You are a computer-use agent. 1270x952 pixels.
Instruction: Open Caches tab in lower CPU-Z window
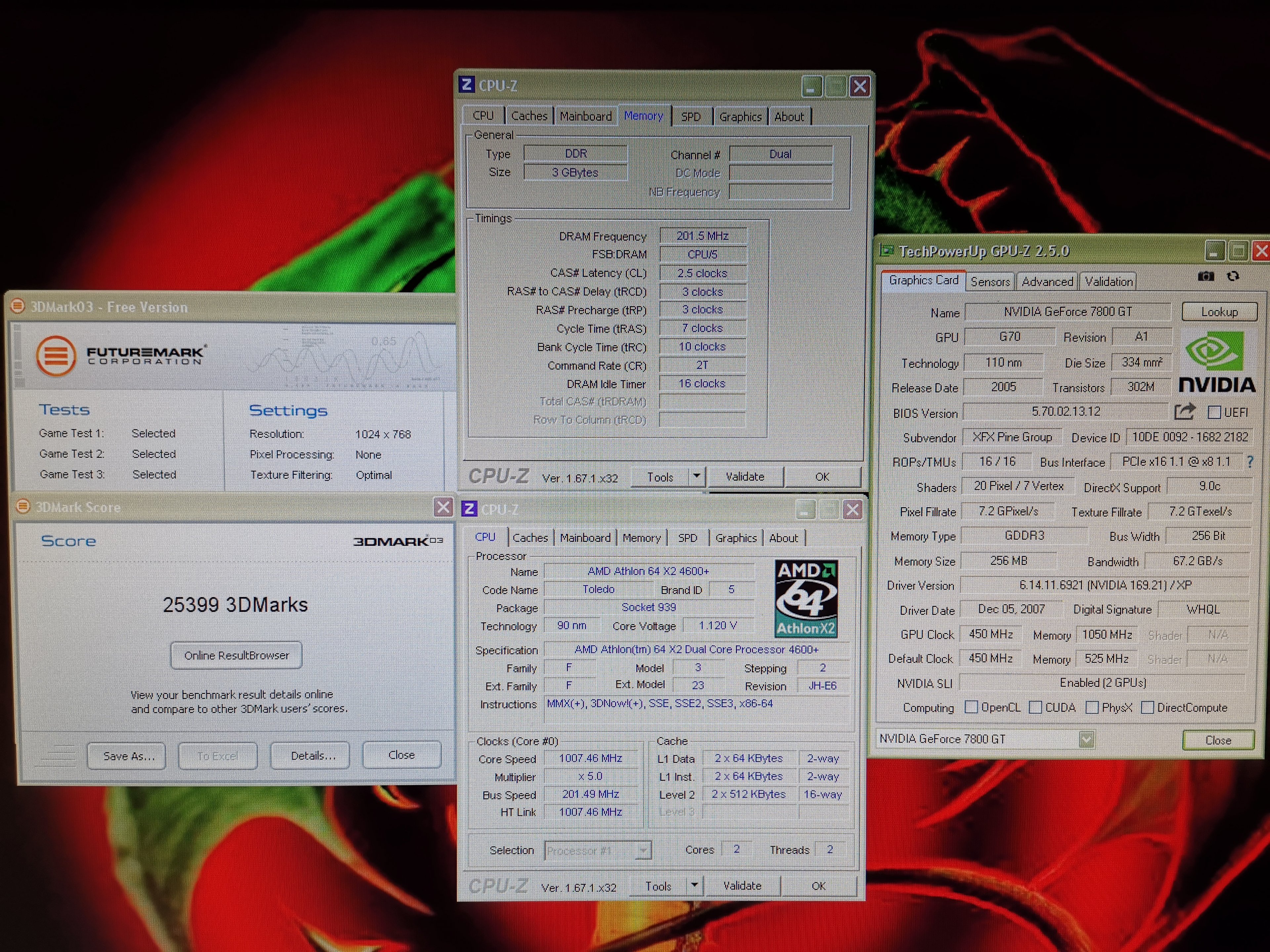point(530,538)
